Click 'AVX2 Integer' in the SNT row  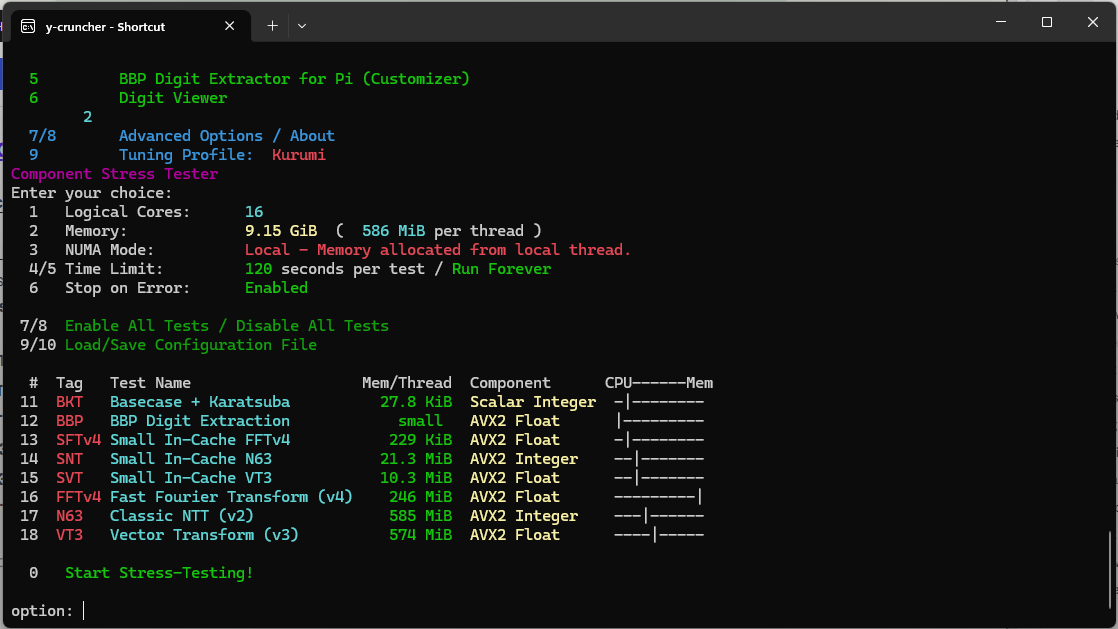523,459
